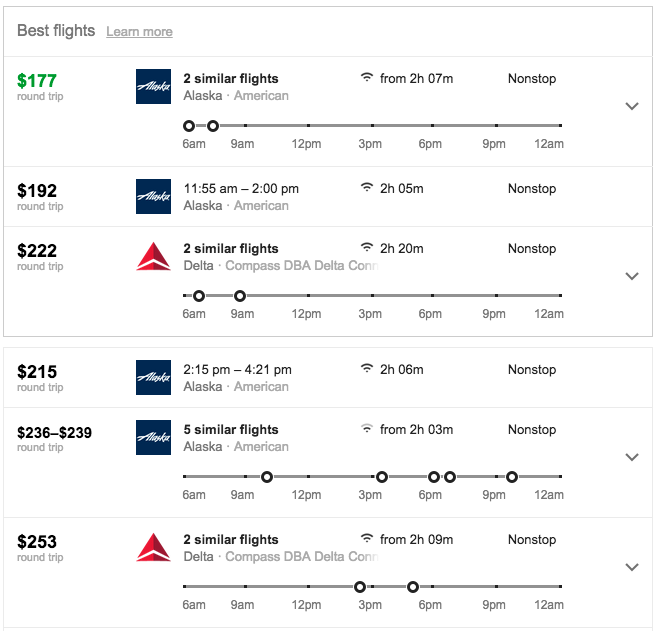Click the 3pm marker on $253 timeline
655x631 pixels.
coord(360,587)
